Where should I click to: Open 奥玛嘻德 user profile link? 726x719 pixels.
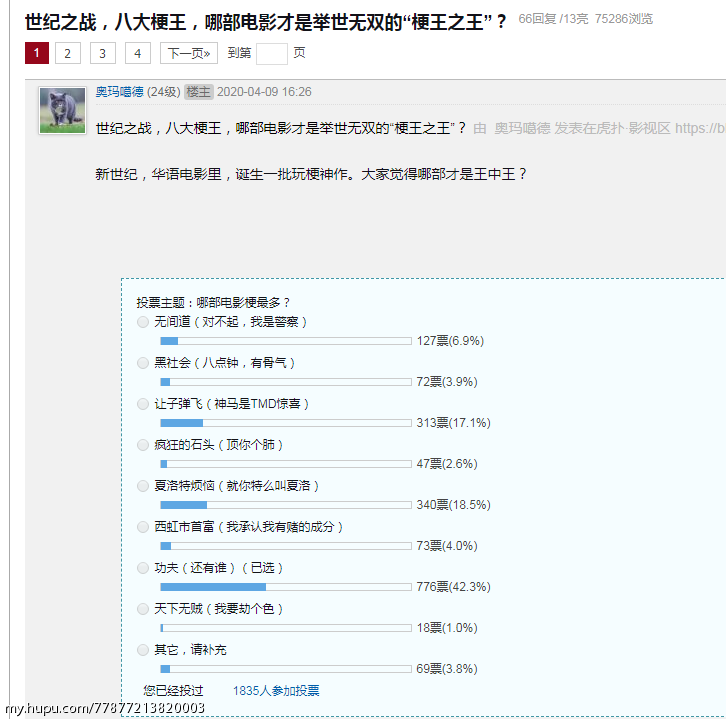tap(119, 92)
